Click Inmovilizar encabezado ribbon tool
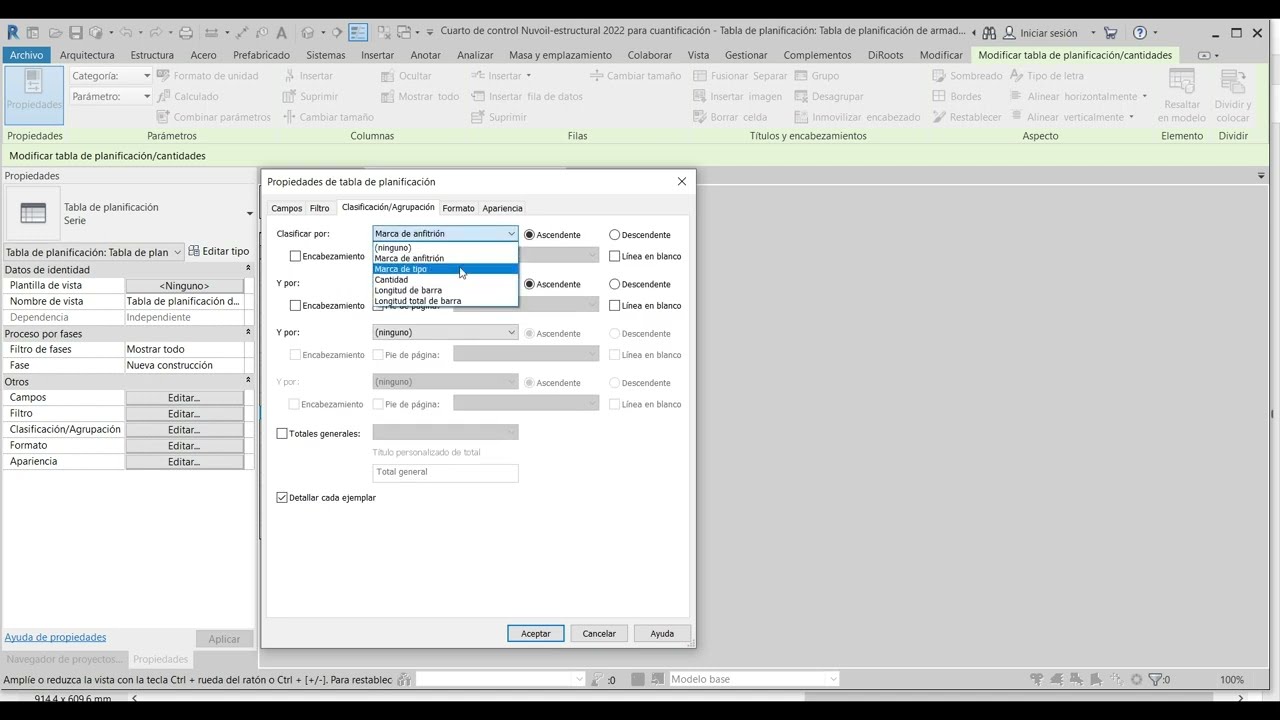 (x=857, y=117)
